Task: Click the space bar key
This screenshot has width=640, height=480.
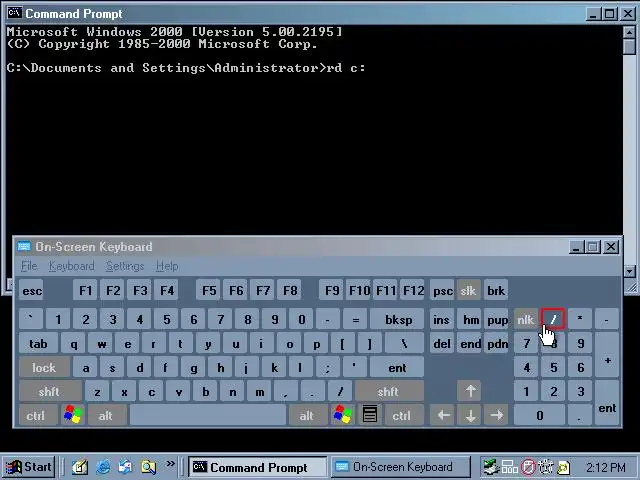Action: click(208, 415)
